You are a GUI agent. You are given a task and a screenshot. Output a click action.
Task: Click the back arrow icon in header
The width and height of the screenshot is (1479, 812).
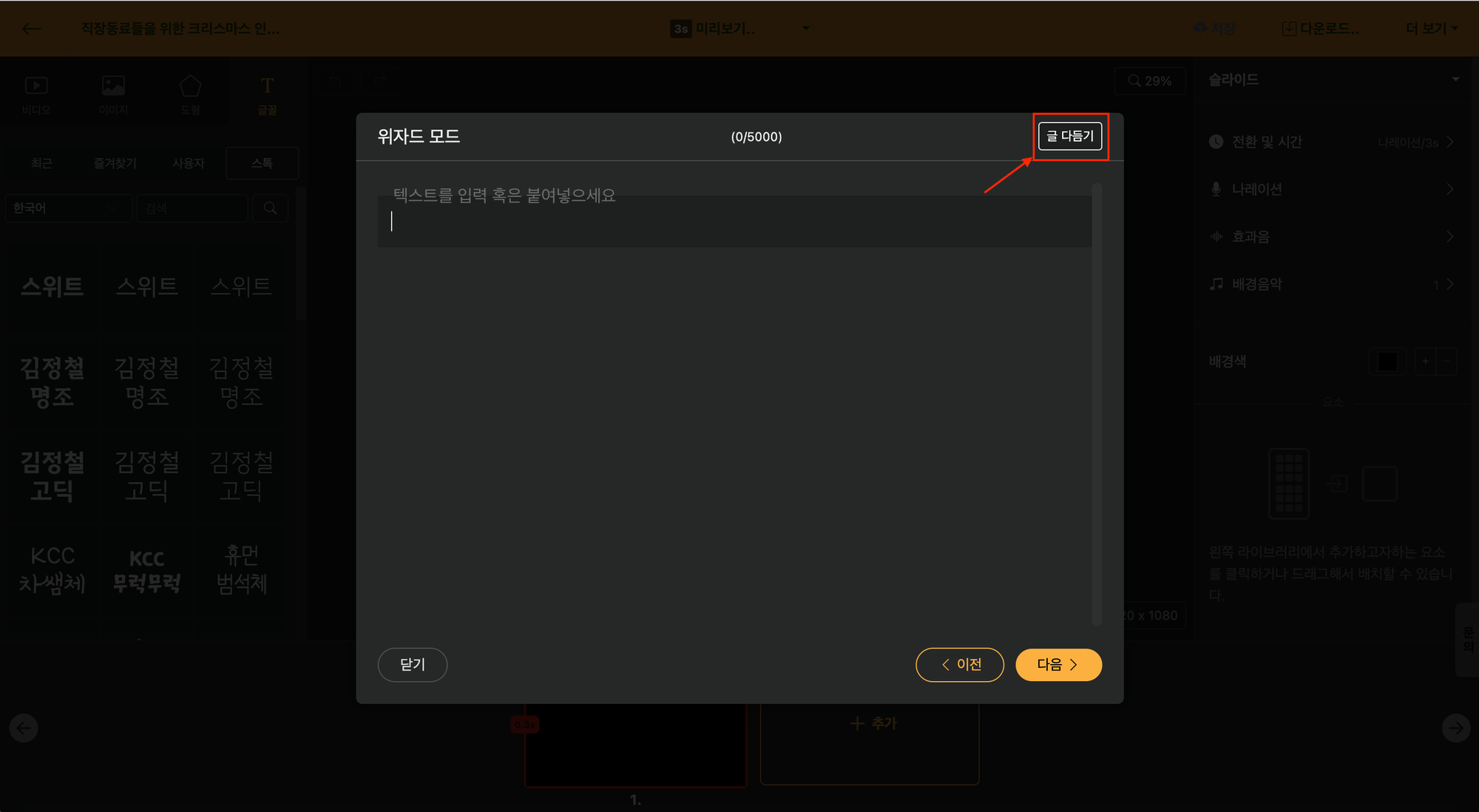(x=32, y=29)
